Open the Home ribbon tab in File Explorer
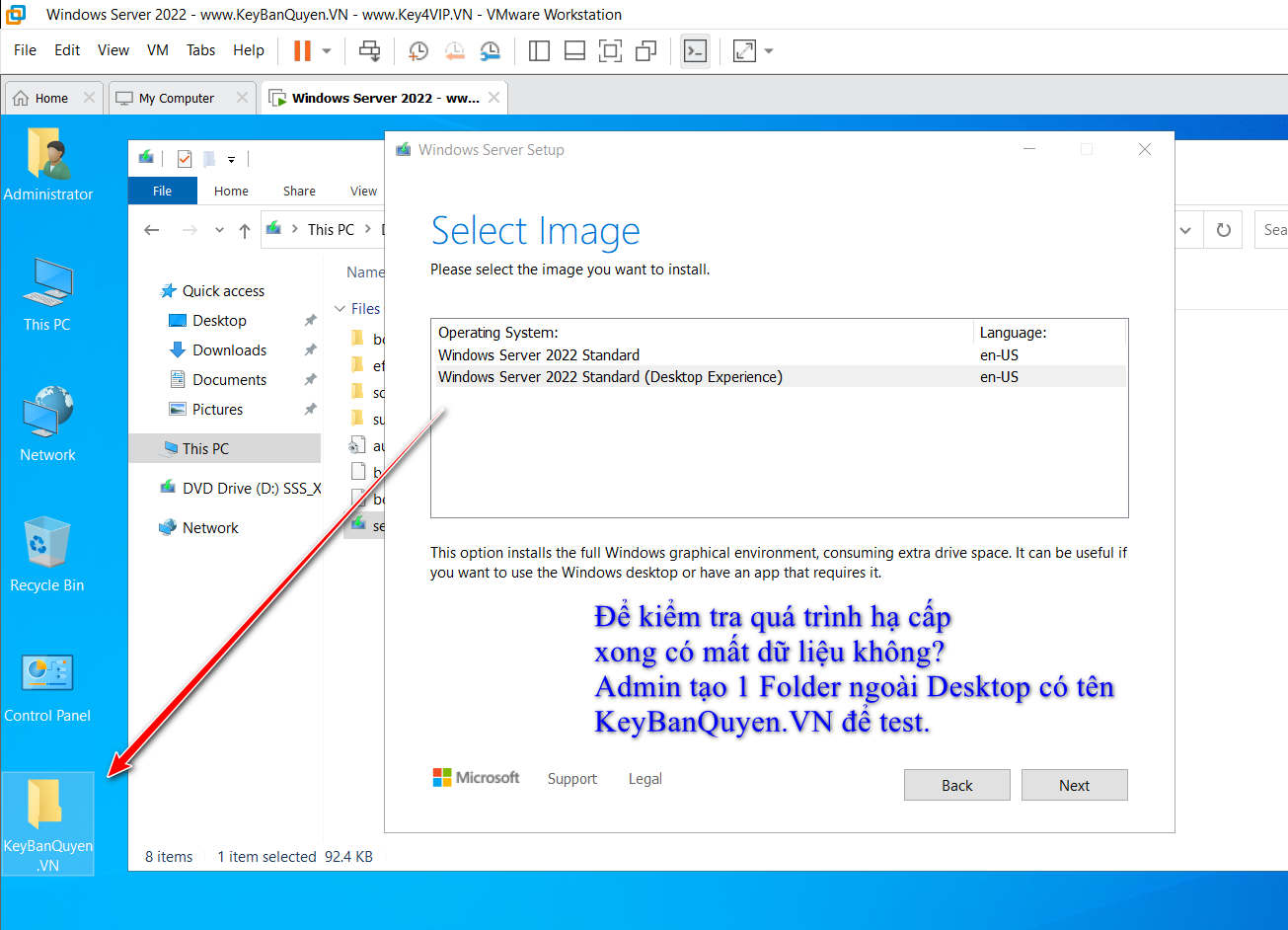Image resolution: width=1288 pixels, height=930 pixels. 231,191
